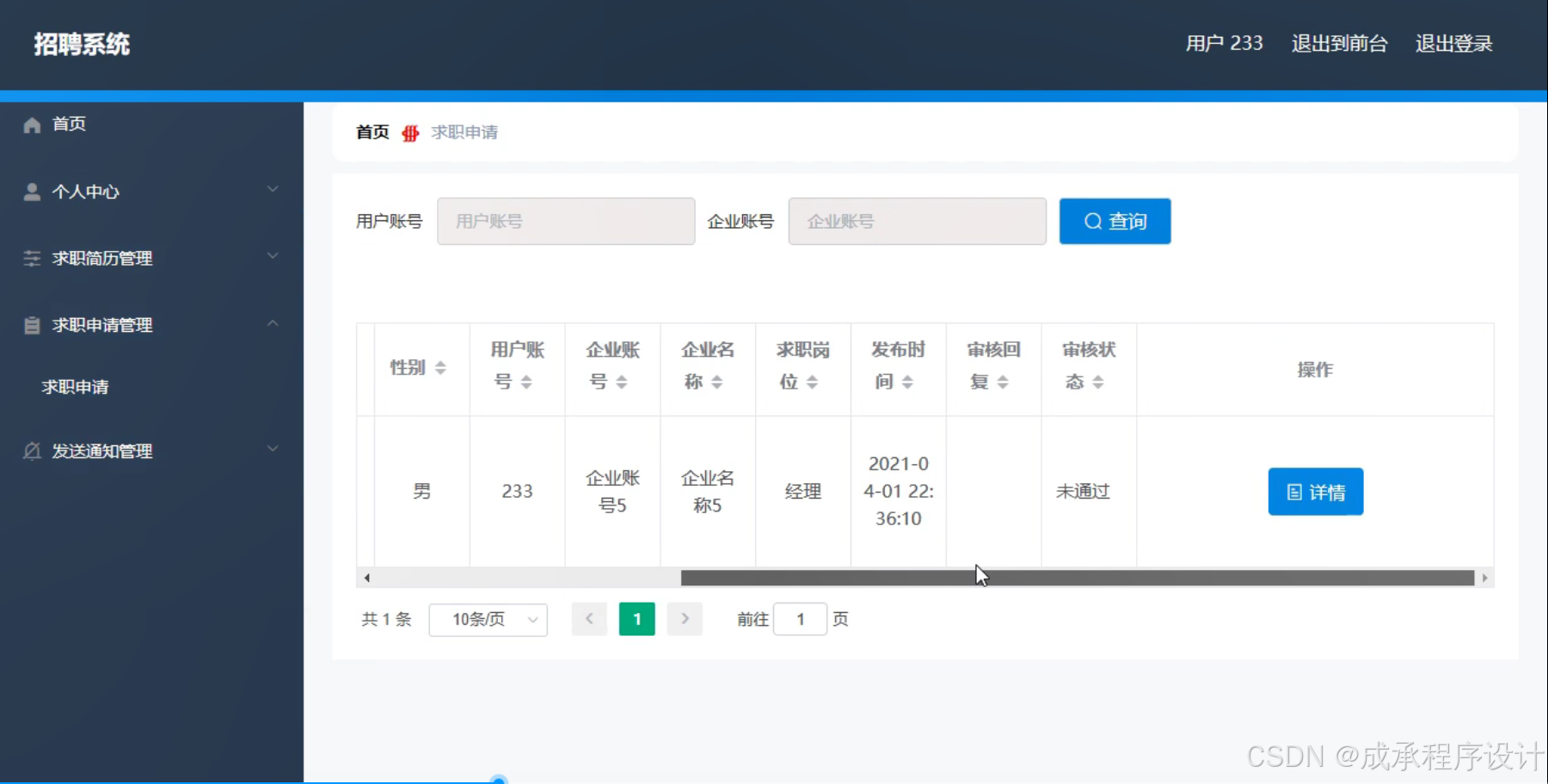Click the 233 user account cell
The image size is (1548, 784).
pyautogui.click(x=517, y=492)
